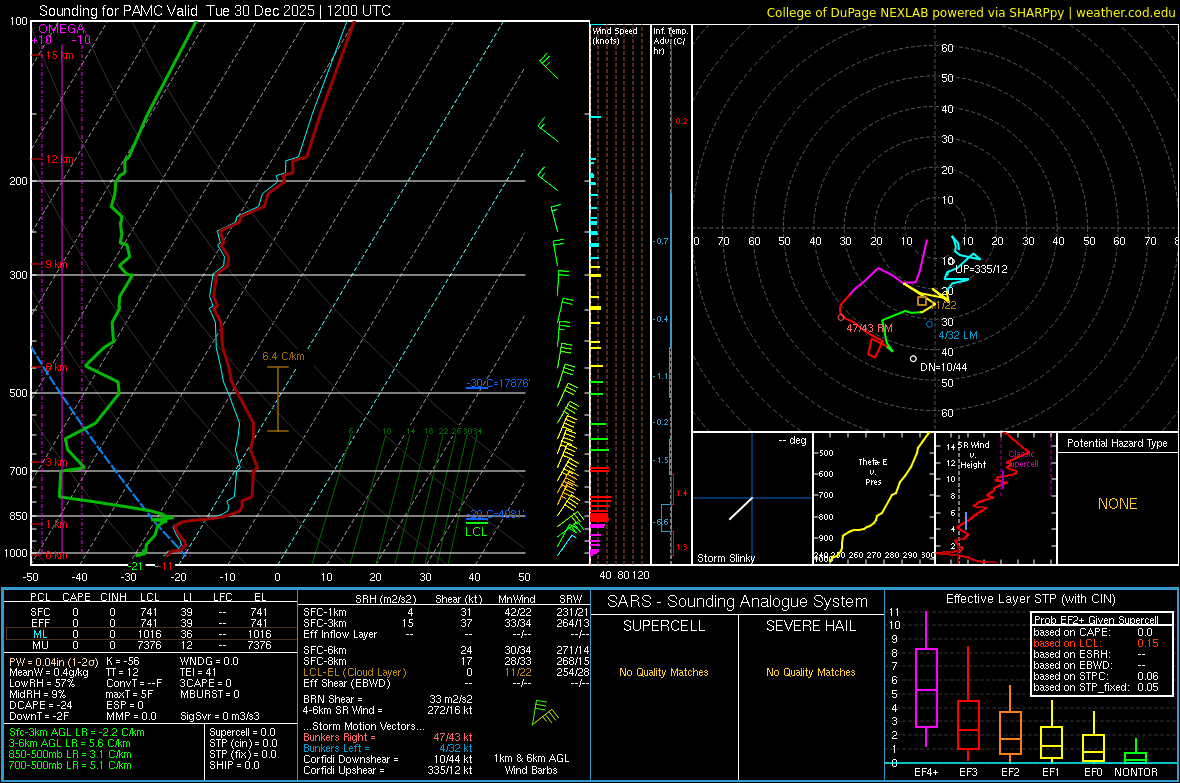
Task: Click the Corfidi Downshear row
Action: (388, 760)
